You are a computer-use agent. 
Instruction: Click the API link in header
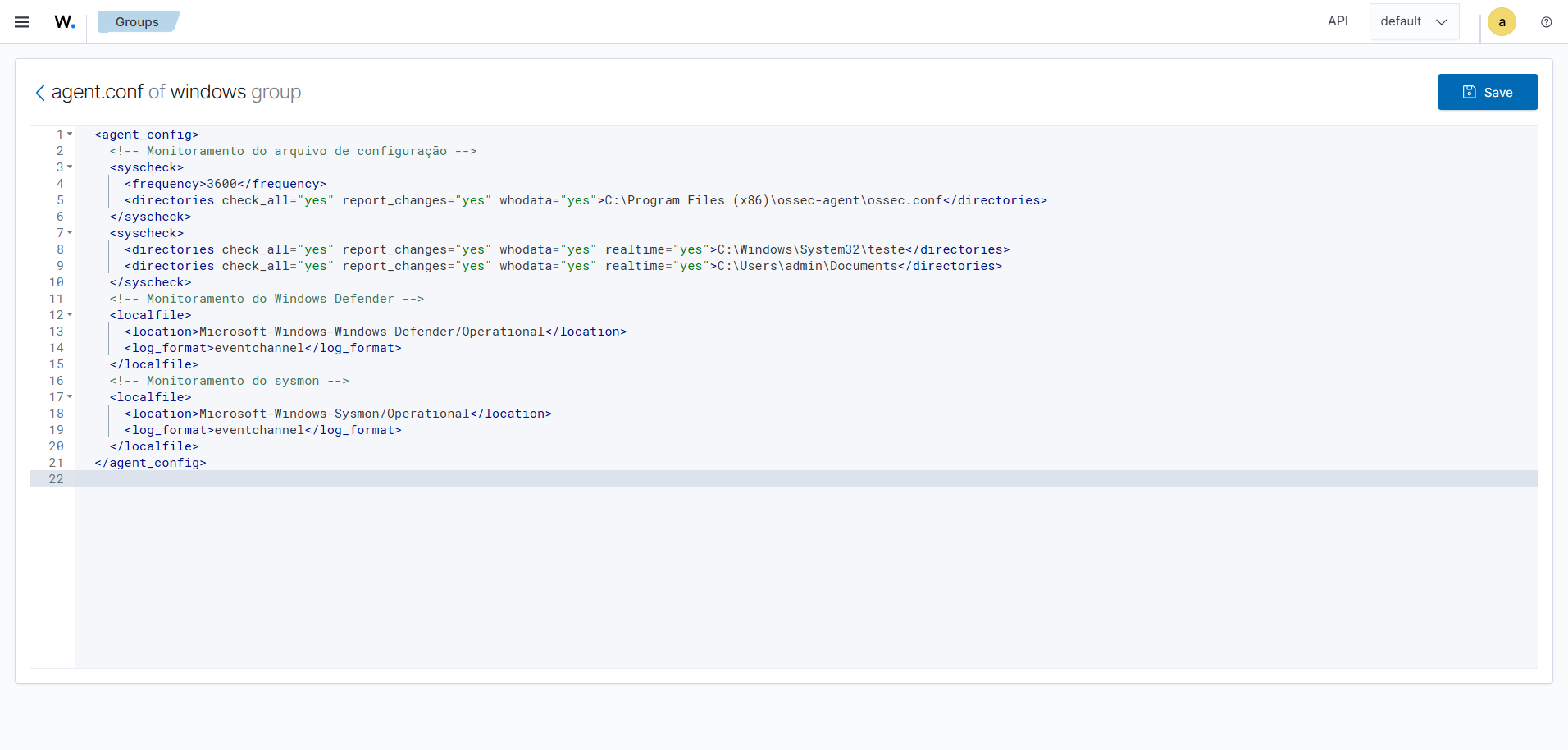pyautogui.click(x=1338, y=21)
